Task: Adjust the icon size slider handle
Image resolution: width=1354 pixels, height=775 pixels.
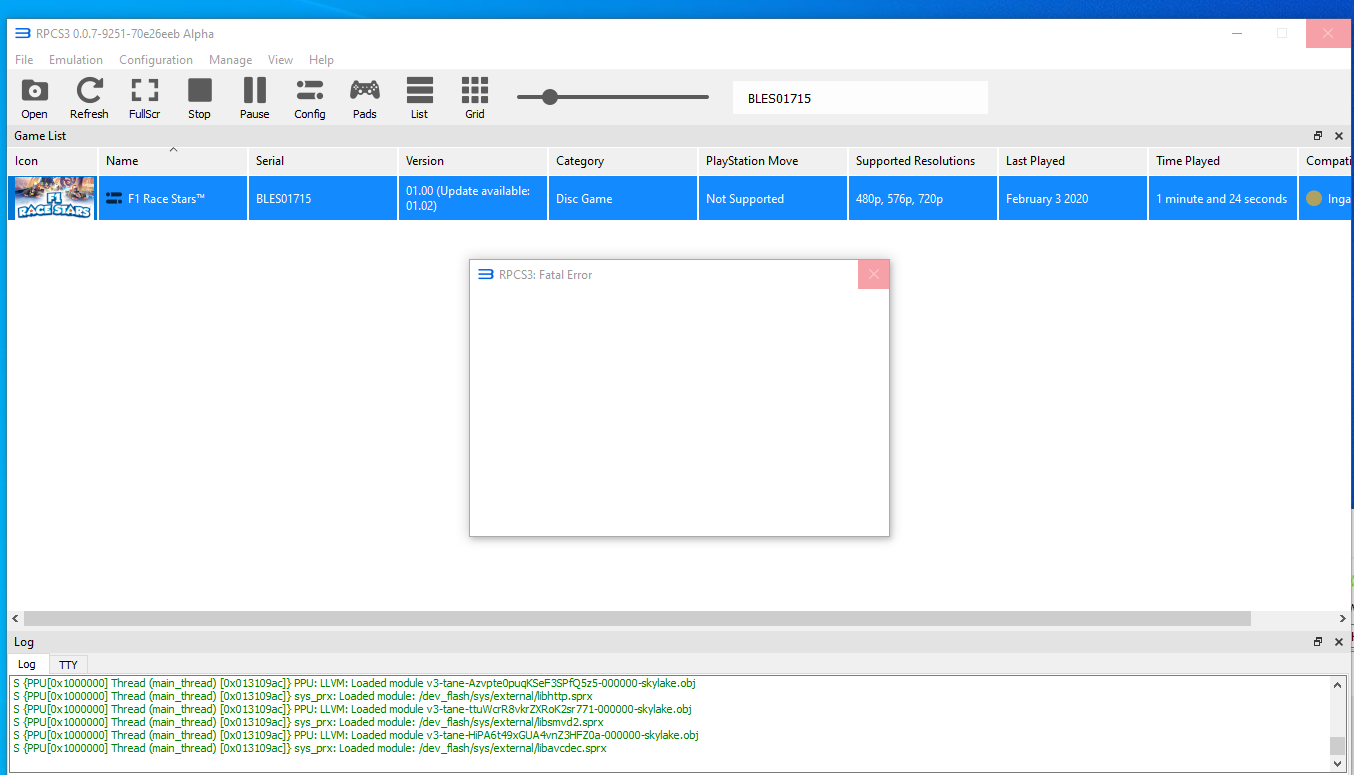Action: pos(549,97)
